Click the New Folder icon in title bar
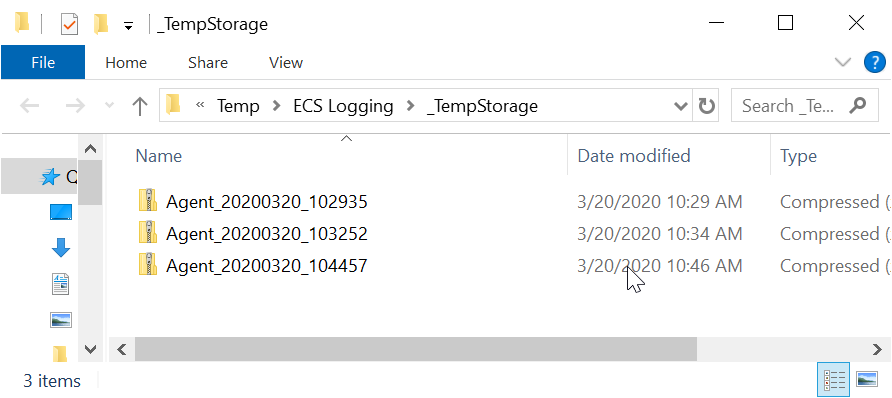 coord(101,24)
